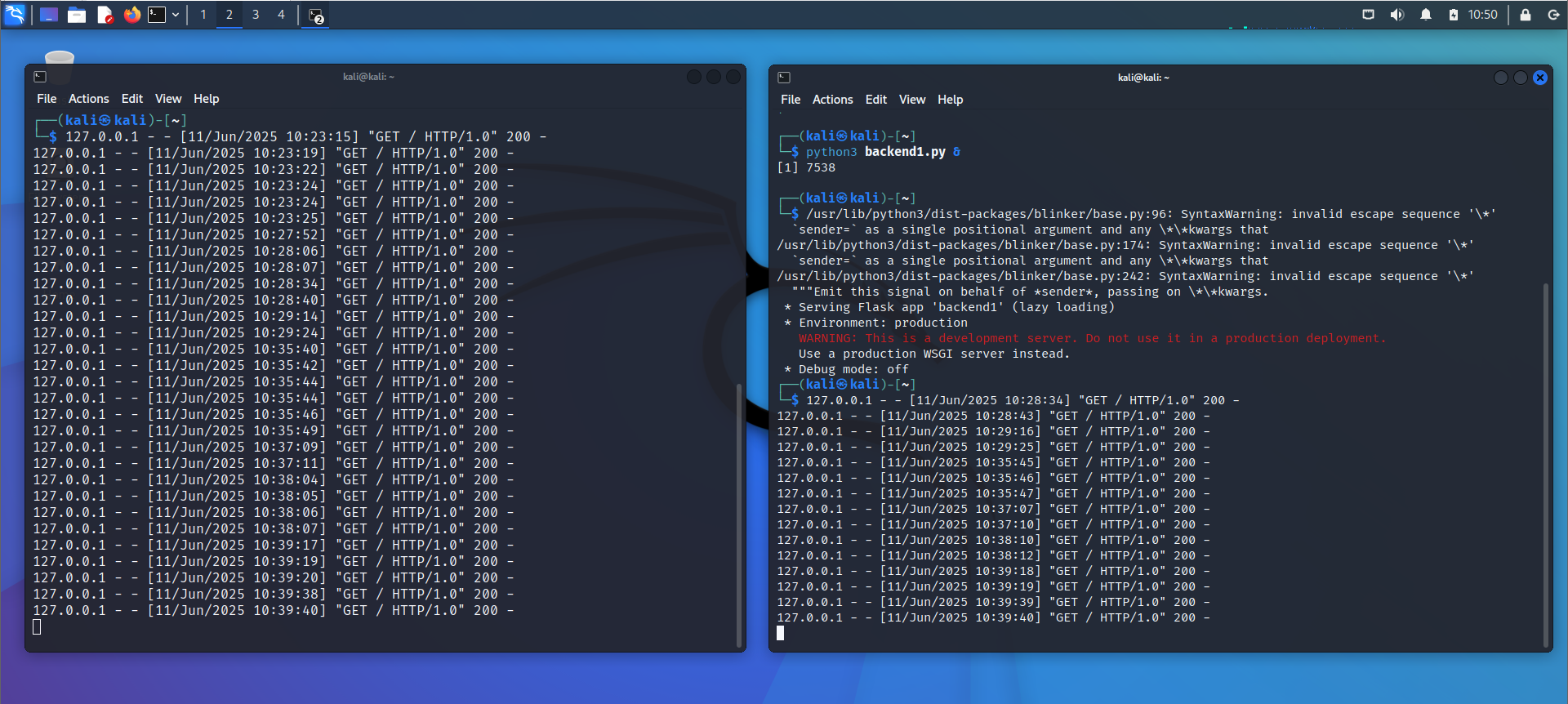Open the text editor launcher in the panel

[x=105, y=15]
